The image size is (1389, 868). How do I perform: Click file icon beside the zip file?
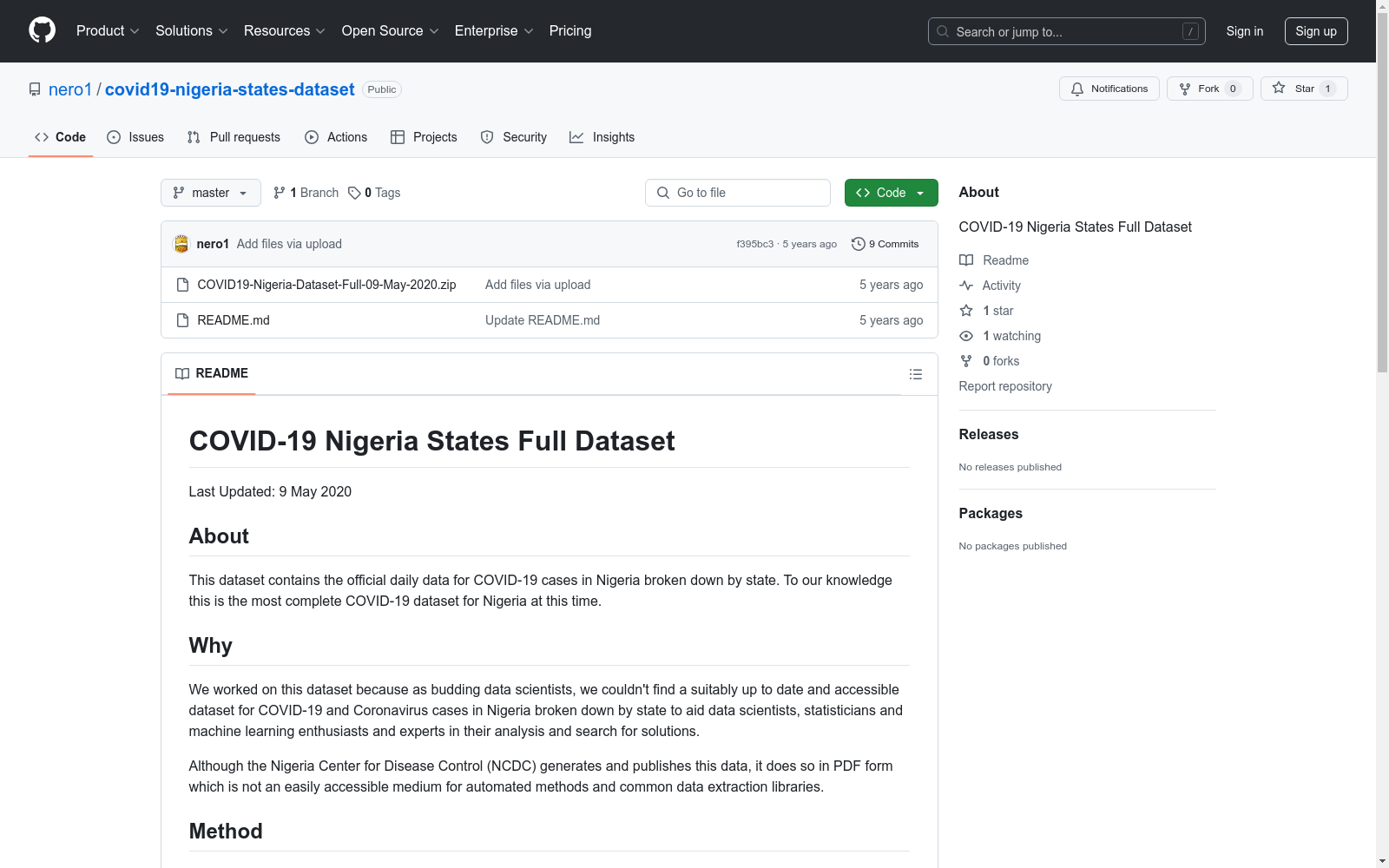point(182,285)
